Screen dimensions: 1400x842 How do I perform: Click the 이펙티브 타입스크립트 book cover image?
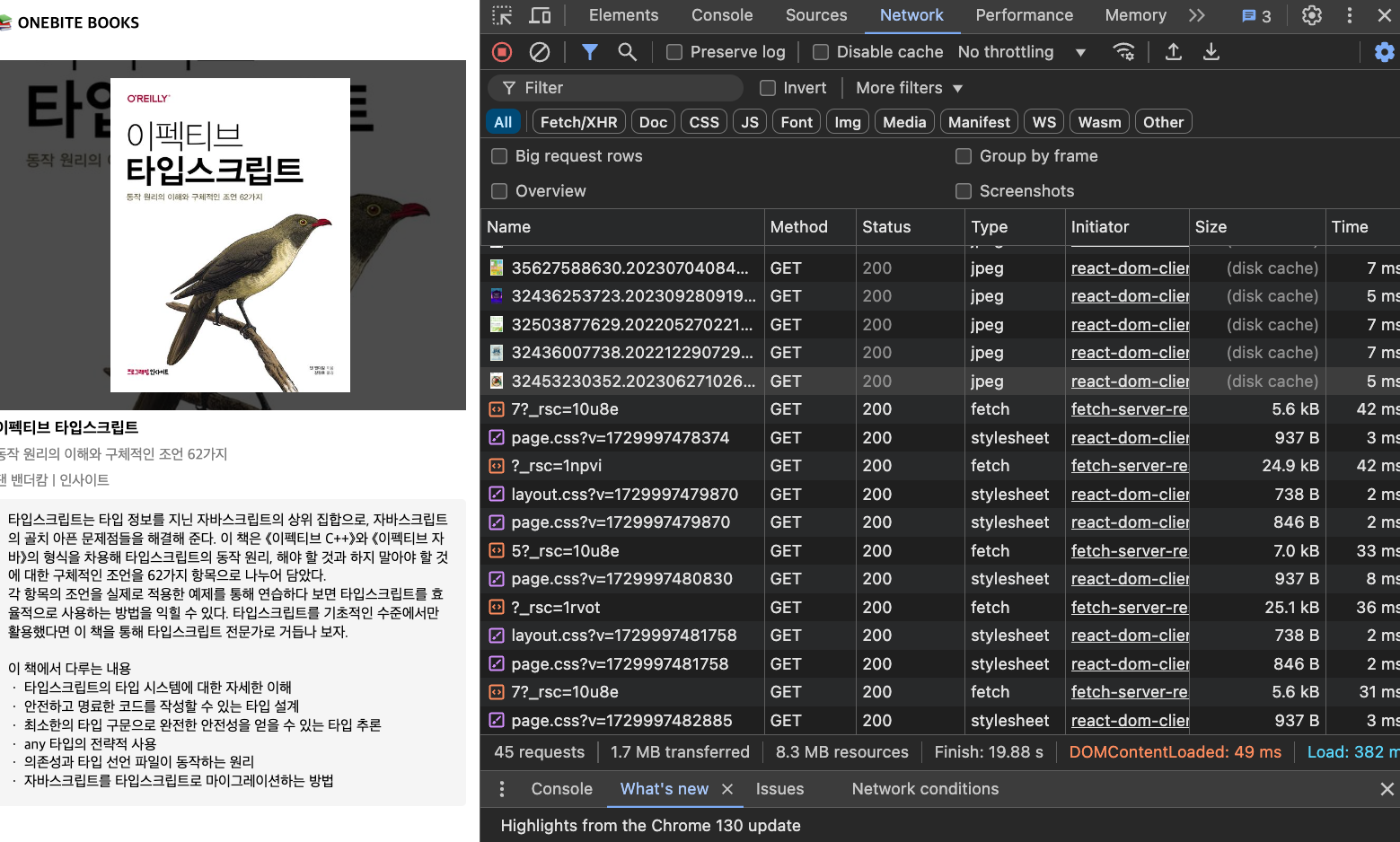[x=230, y=235]
